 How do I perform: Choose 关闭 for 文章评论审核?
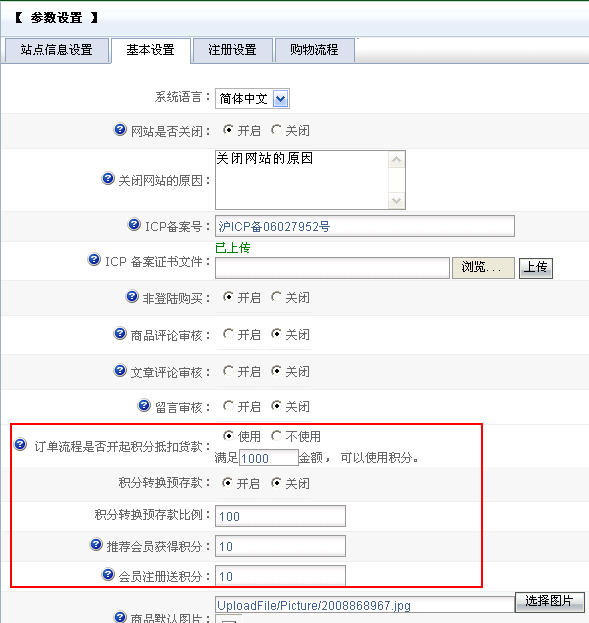[276, 371]
